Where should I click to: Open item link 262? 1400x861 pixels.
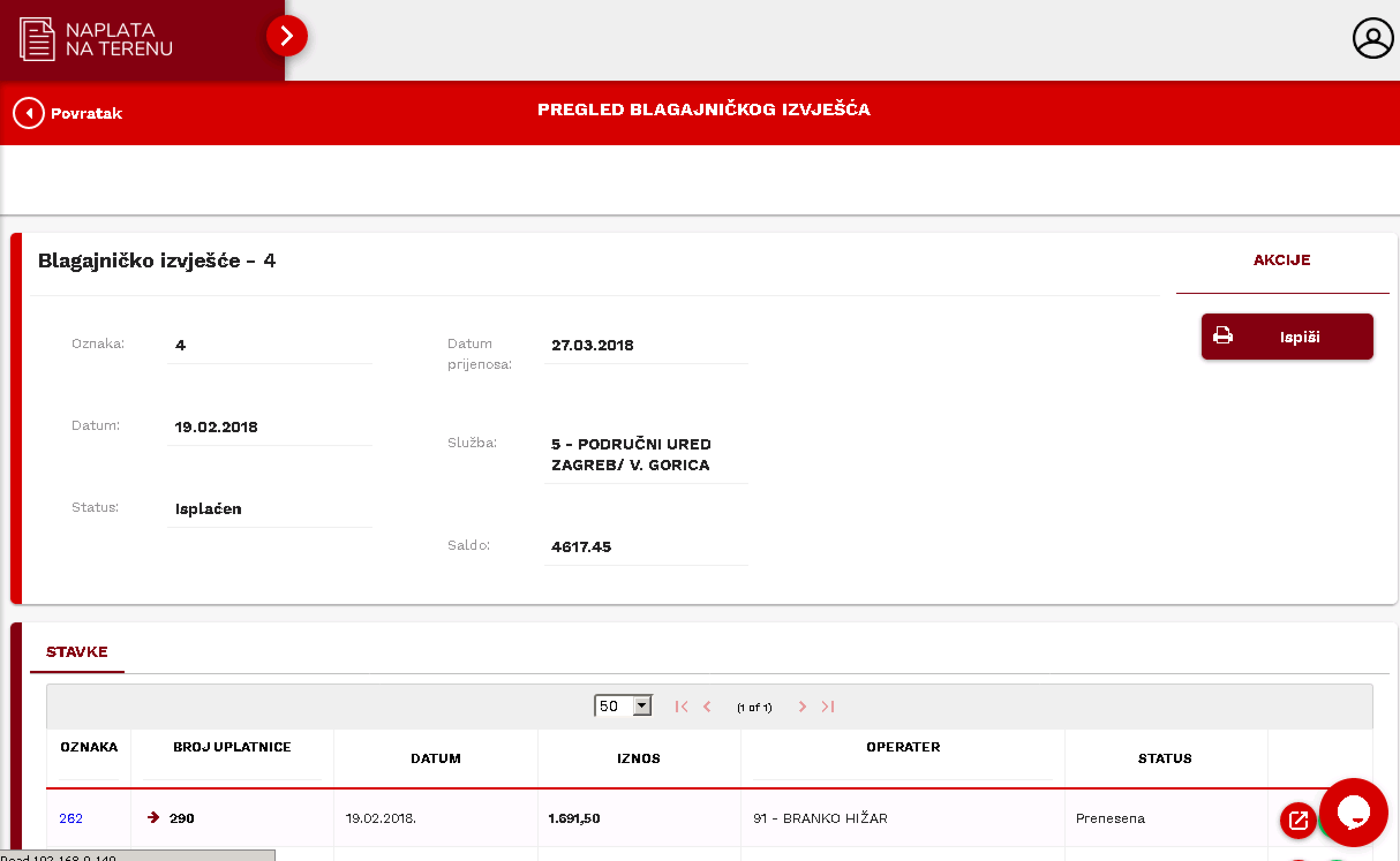point(71,818)
